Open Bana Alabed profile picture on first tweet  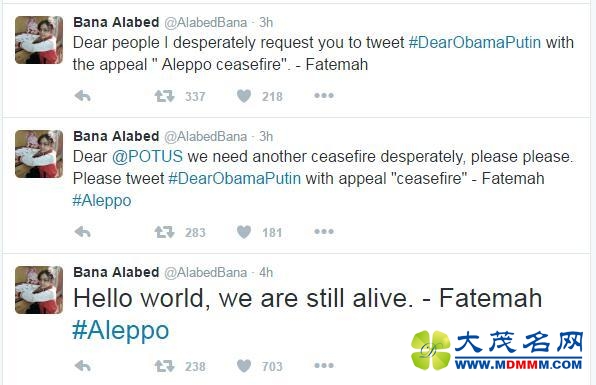39,40
